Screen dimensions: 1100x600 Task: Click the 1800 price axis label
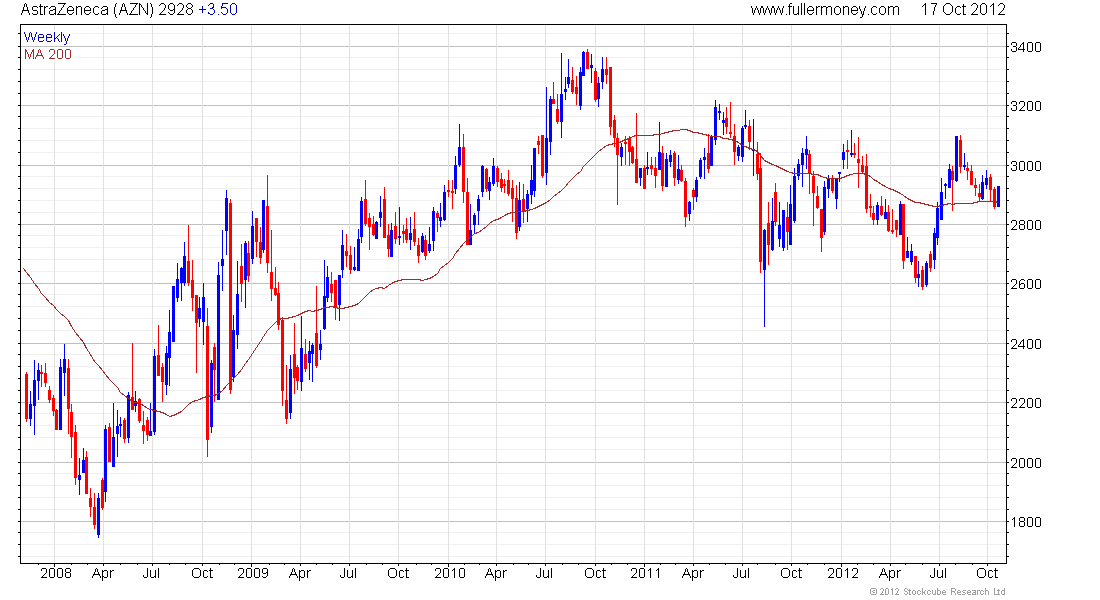pyautogui.click(x=1026, y=522)
